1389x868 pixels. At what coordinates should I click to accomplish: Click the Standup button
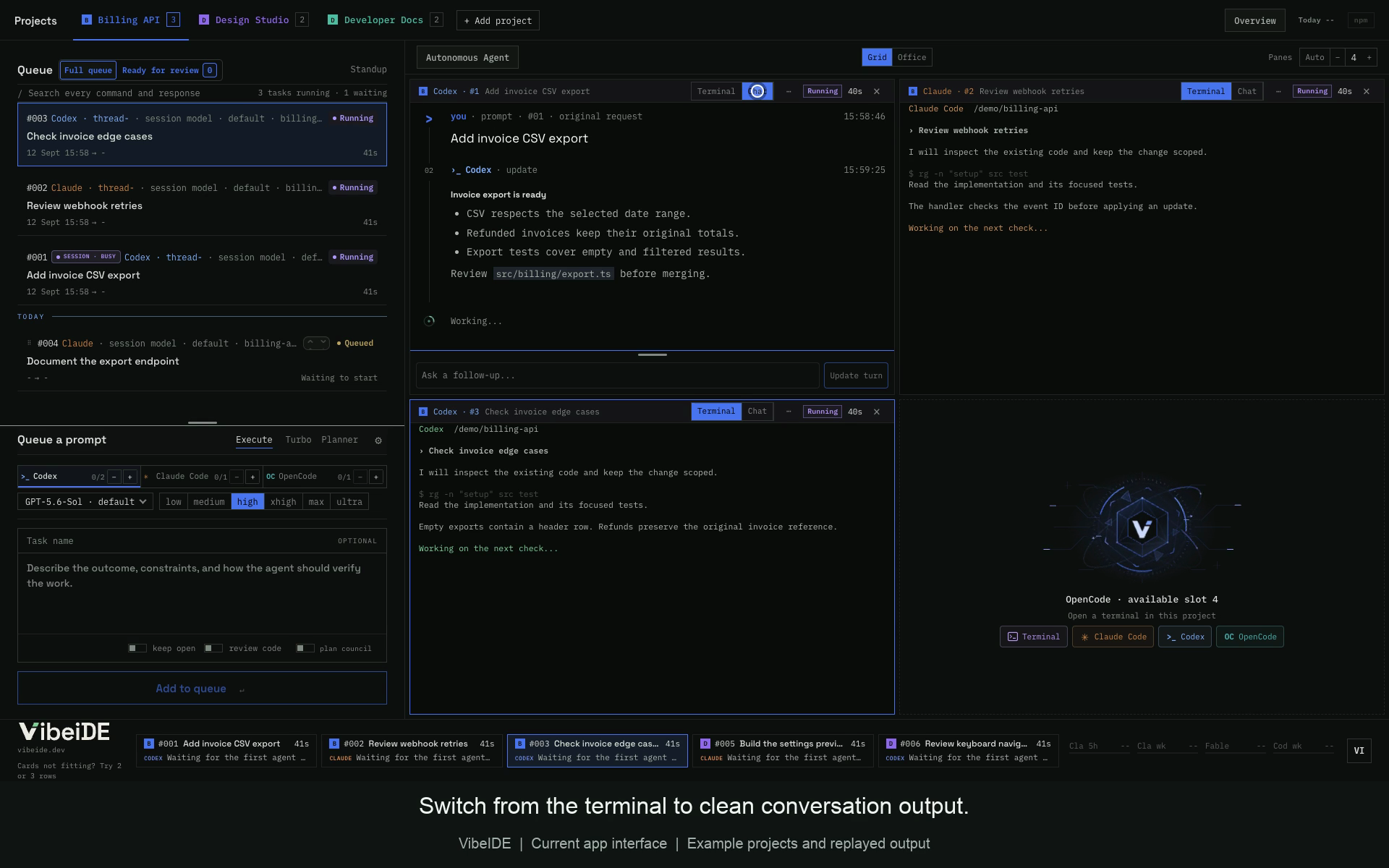click(x=368, y=69)
